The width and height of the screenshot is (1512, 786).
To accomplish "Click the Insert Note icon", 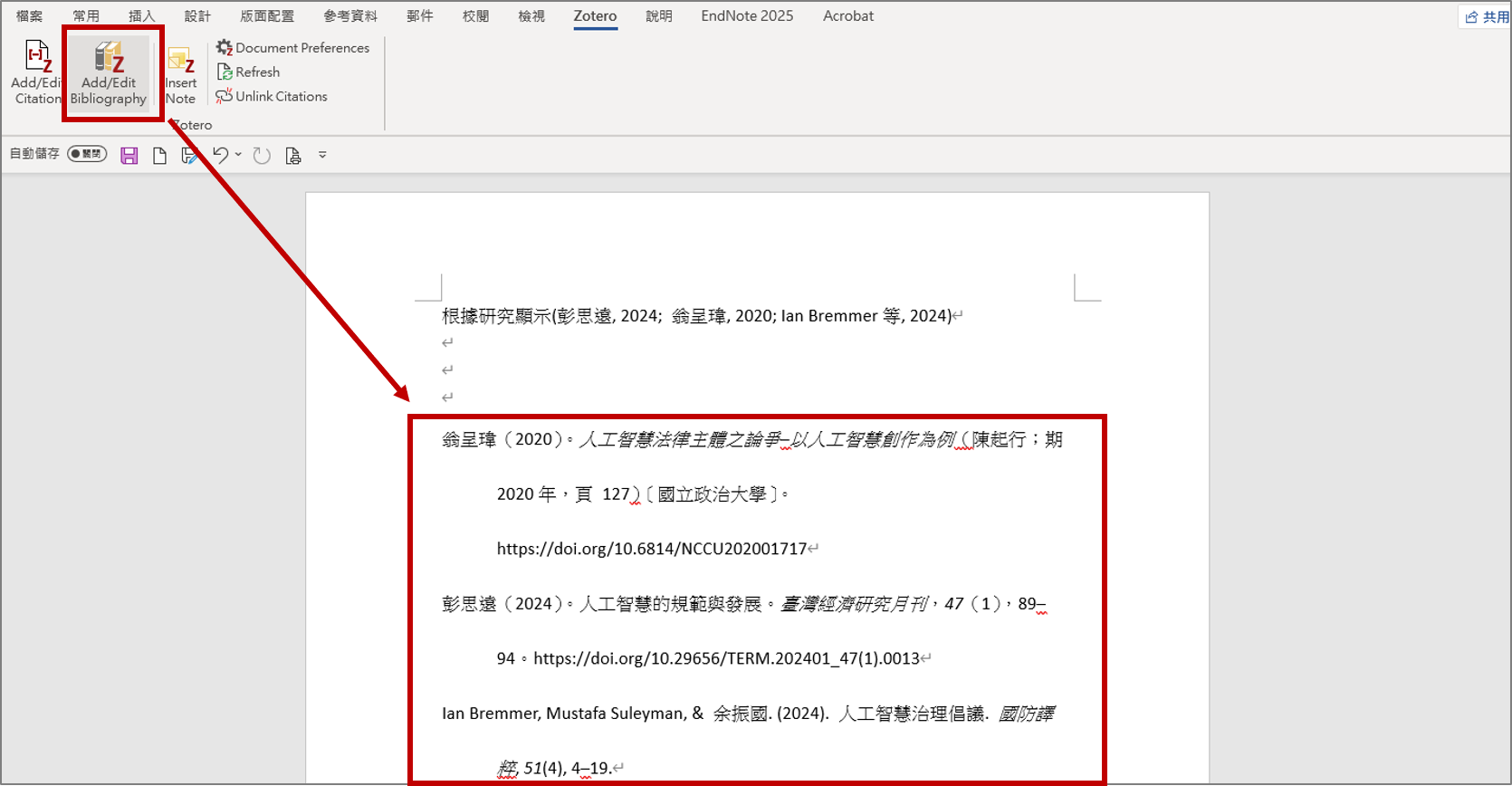I will click(x=180, y=74).
